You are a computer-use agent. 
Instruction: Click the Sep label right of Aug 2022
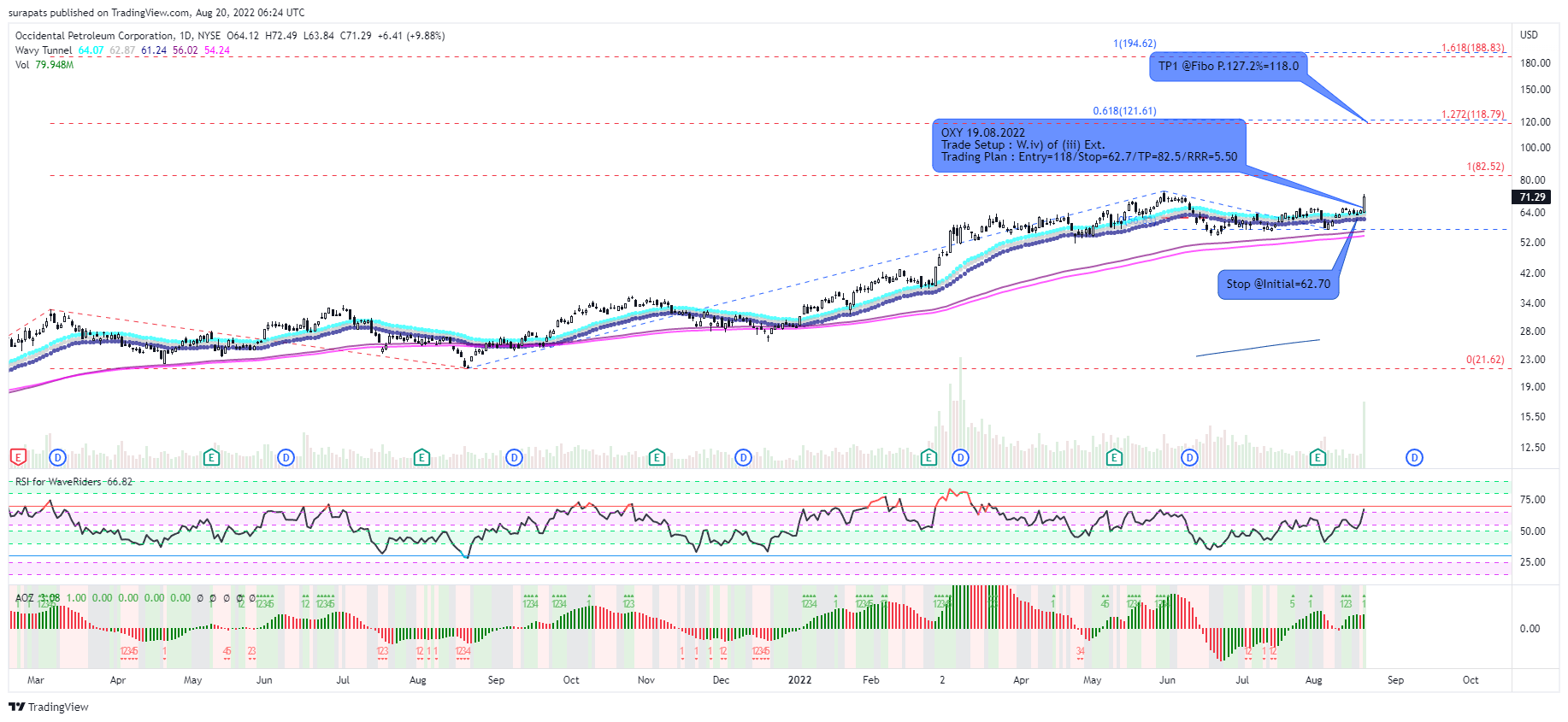pos(1395,680)
